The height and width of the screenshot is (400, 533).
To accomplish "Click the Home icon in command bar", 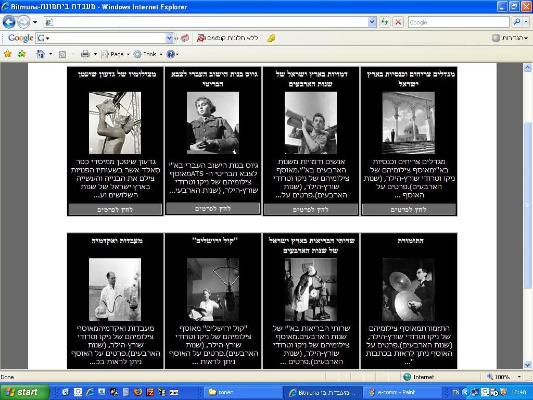I will pyautogui.click(x=40, y=54).
